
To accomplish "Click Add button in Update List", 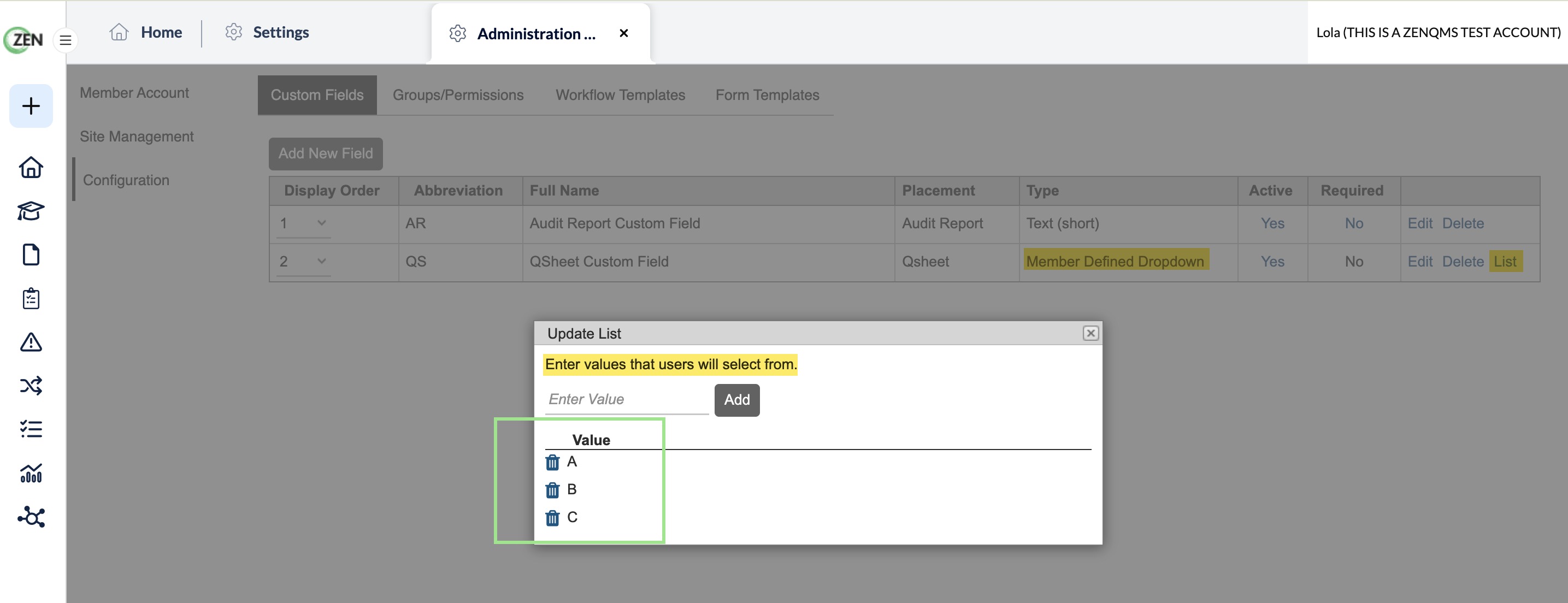I will (736, 400).
